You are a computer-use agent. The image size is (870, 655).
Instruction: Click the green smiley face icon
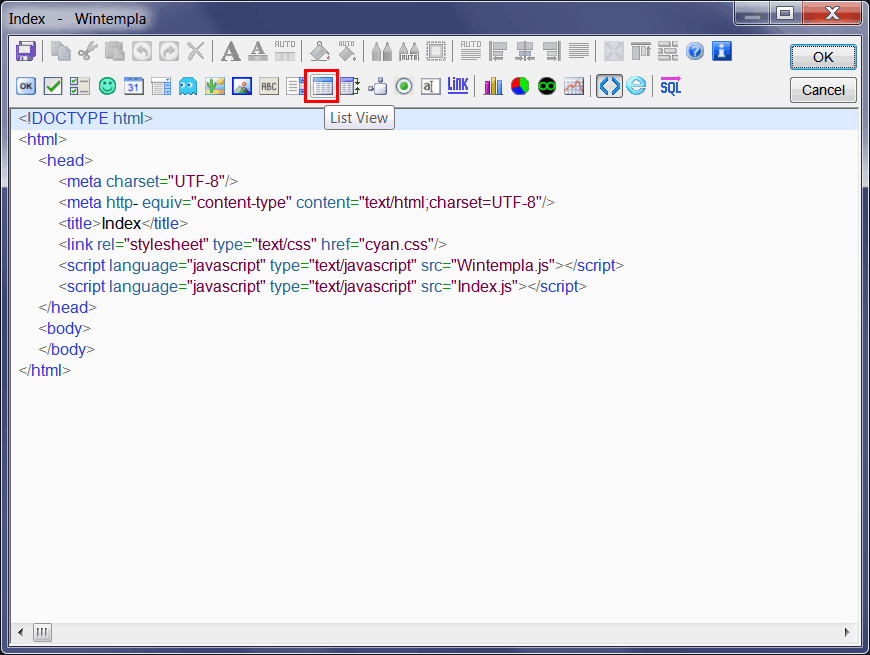click(107, 86)
